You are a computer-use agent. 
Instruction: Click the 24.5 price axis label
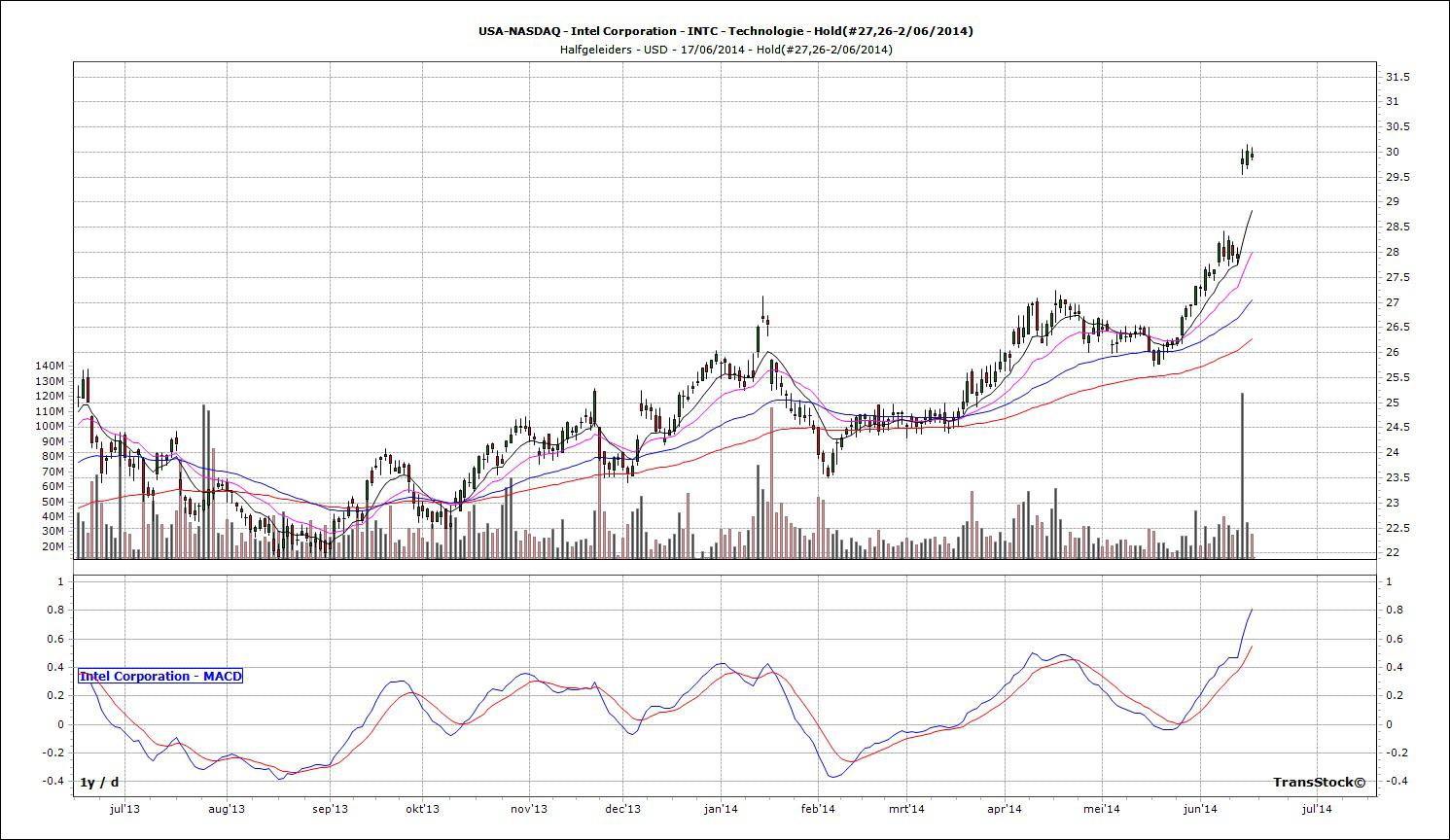point(1397,428)
